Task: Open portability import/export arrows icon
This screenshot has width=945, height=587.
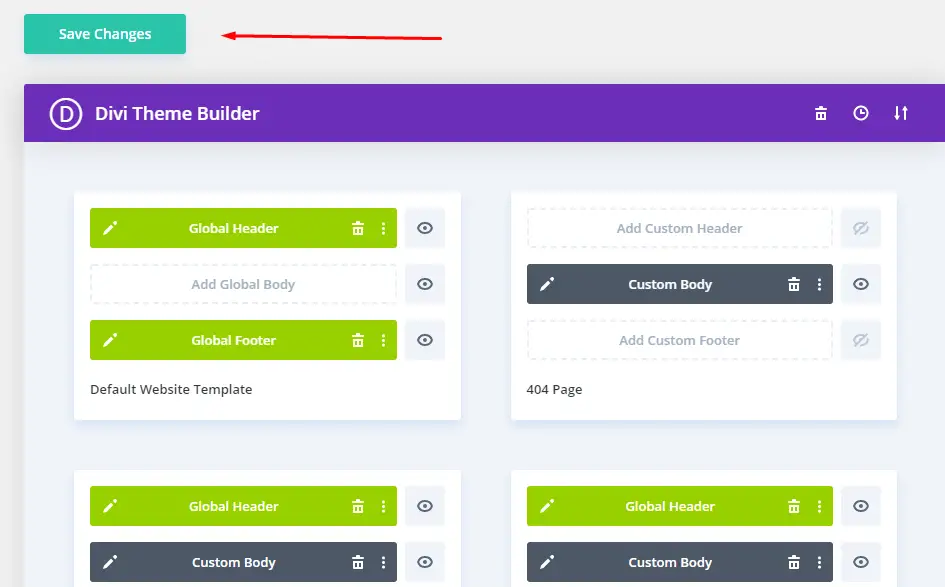Action: point(900,113)
